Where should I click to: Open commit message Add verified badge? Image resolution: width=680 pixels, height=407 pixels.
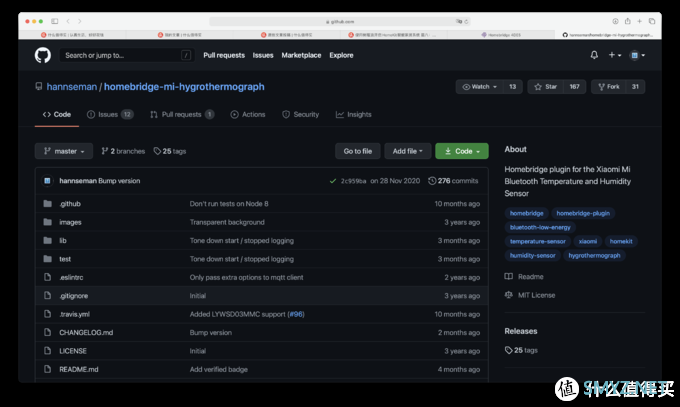tap(219, 369)
